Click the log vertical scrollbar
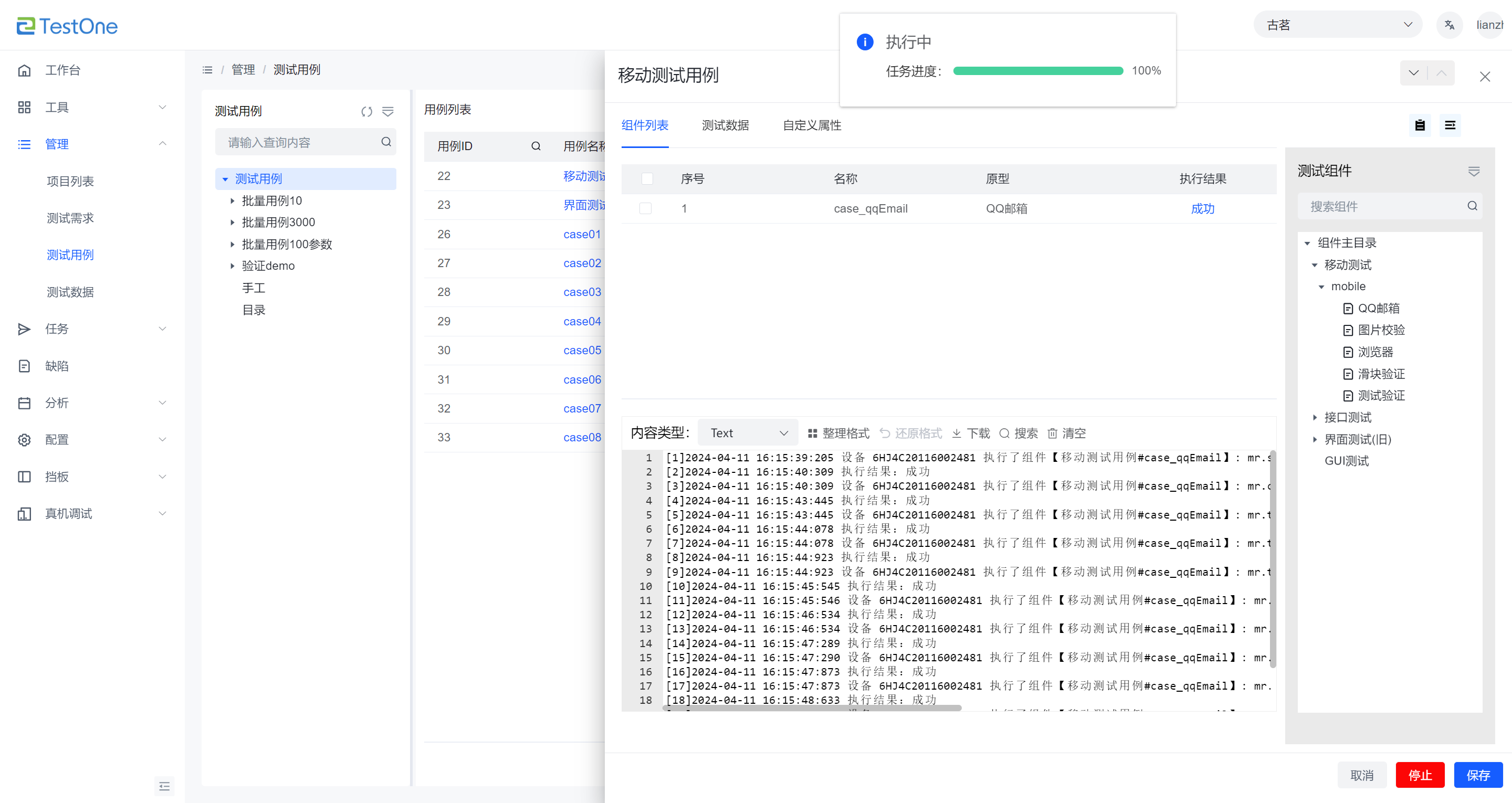 point(1272,559)
